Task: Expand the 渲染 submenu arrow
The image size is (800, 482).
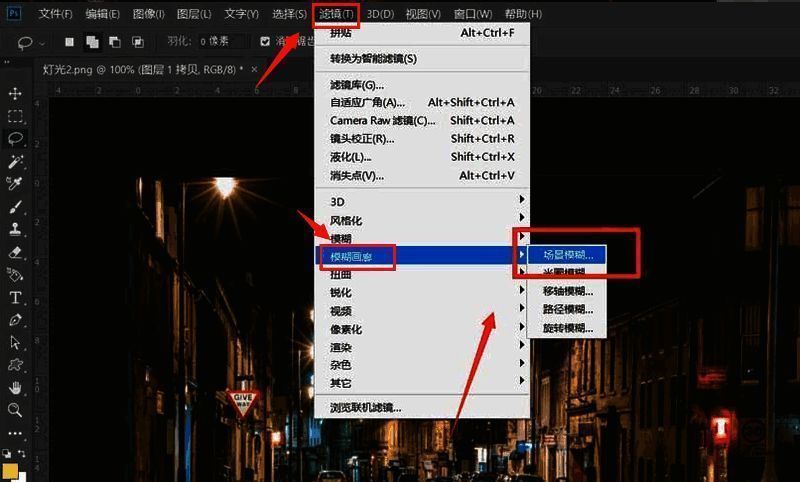Action: (521, 345)
